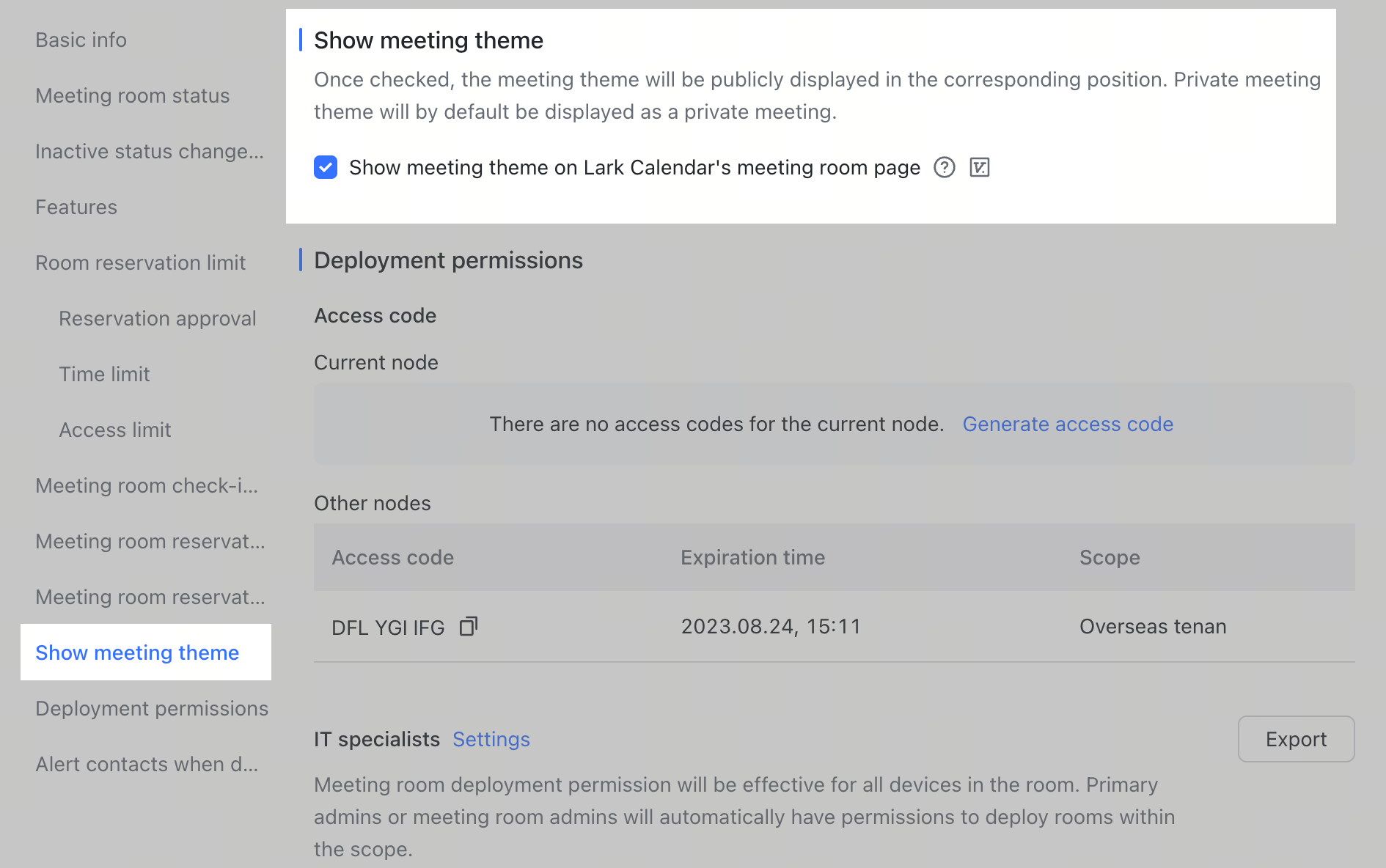Viewport: 1386px width, 868px height.
Task: Select Reservation approval under Room reservation limit
Action: pyautogui.click(x=158, y=318)
